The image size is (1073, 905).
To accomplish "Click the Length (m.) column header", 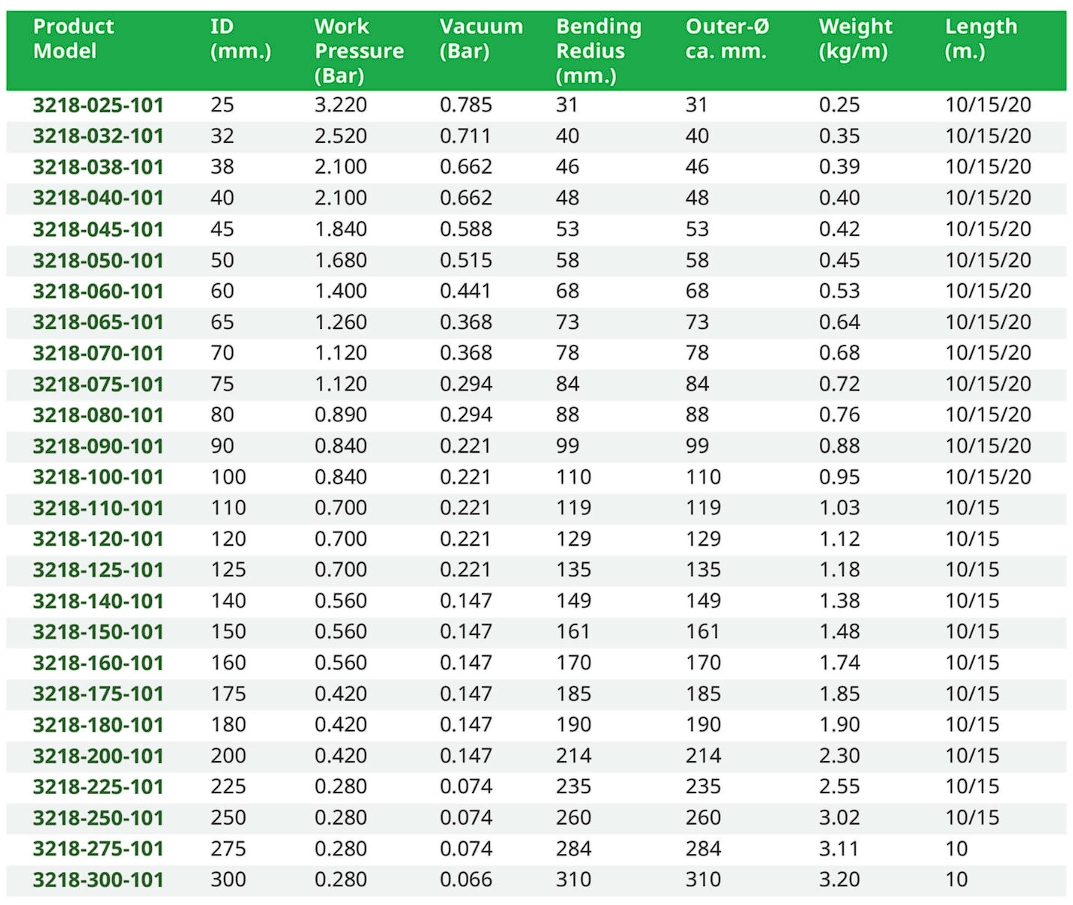I will point(980,39).
